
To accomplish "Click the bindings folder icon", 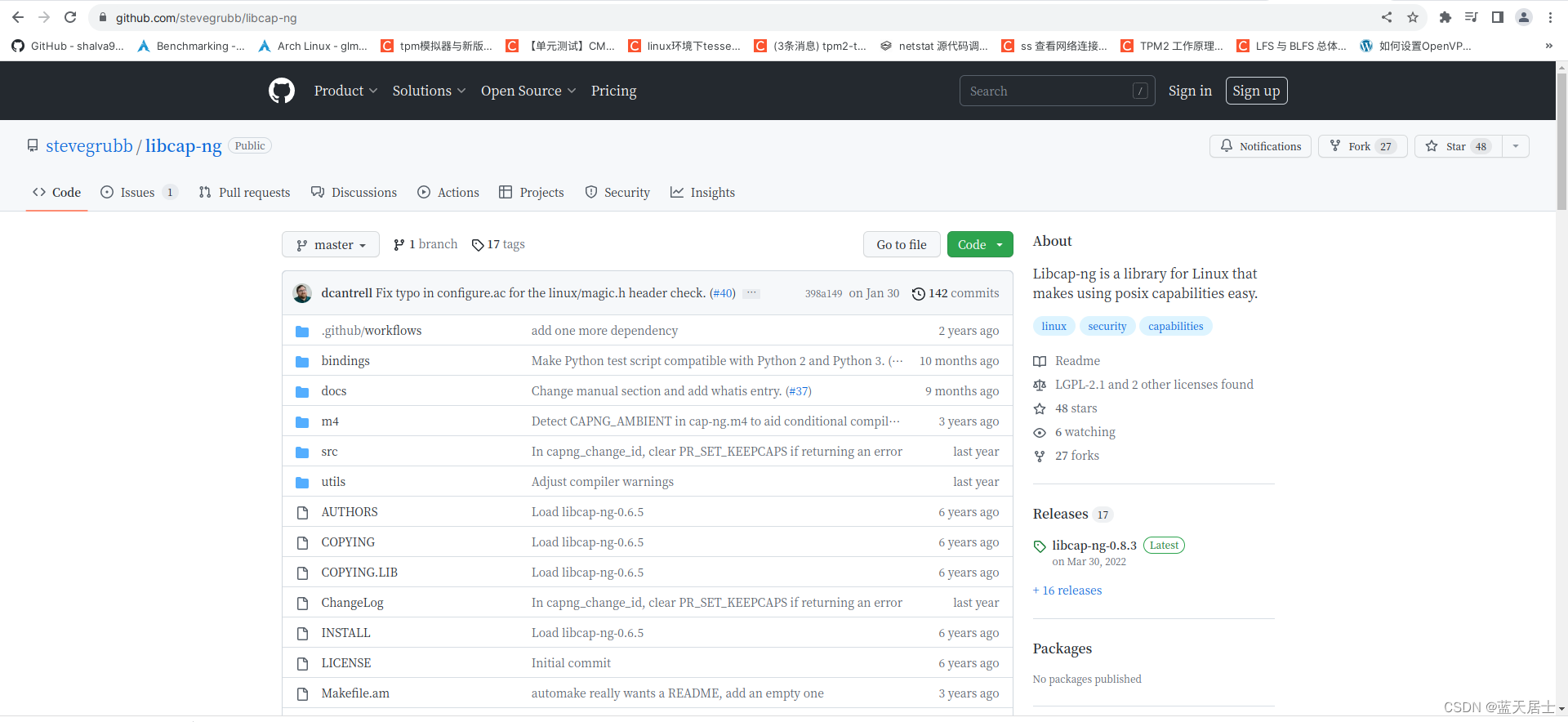I will click(x=302, y=361).
